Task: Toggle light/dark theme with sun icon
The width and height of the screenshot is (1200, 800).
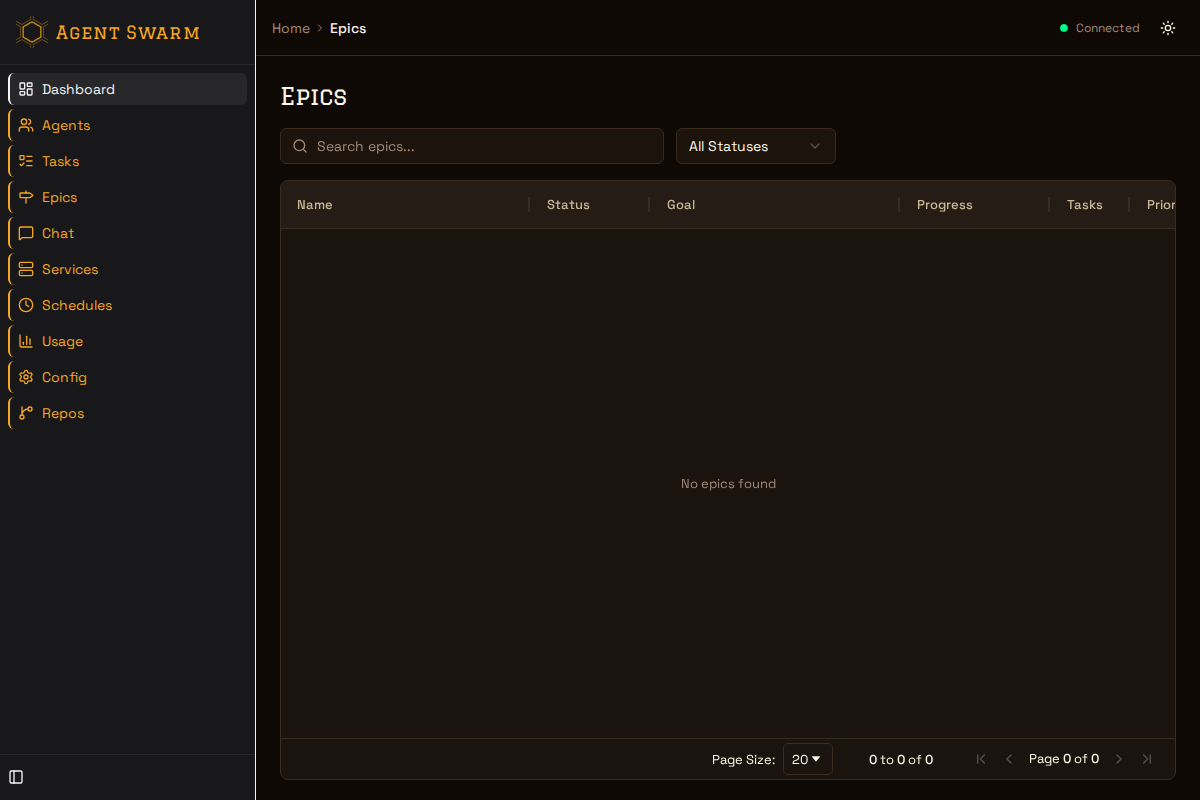Action: pyautogui.click(x=1168, y=28)
